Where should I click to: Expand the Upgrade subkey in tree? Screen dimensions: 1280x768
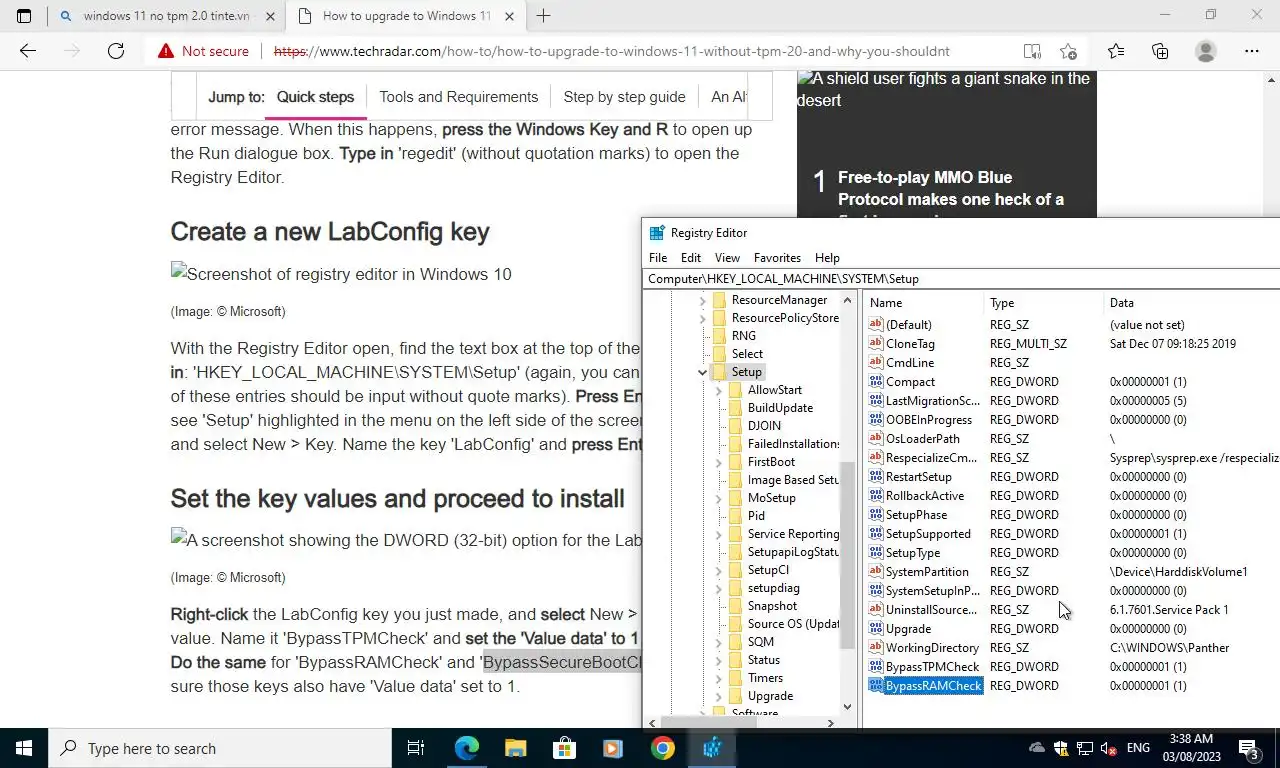pyautogui.click(x=719, y=696)
